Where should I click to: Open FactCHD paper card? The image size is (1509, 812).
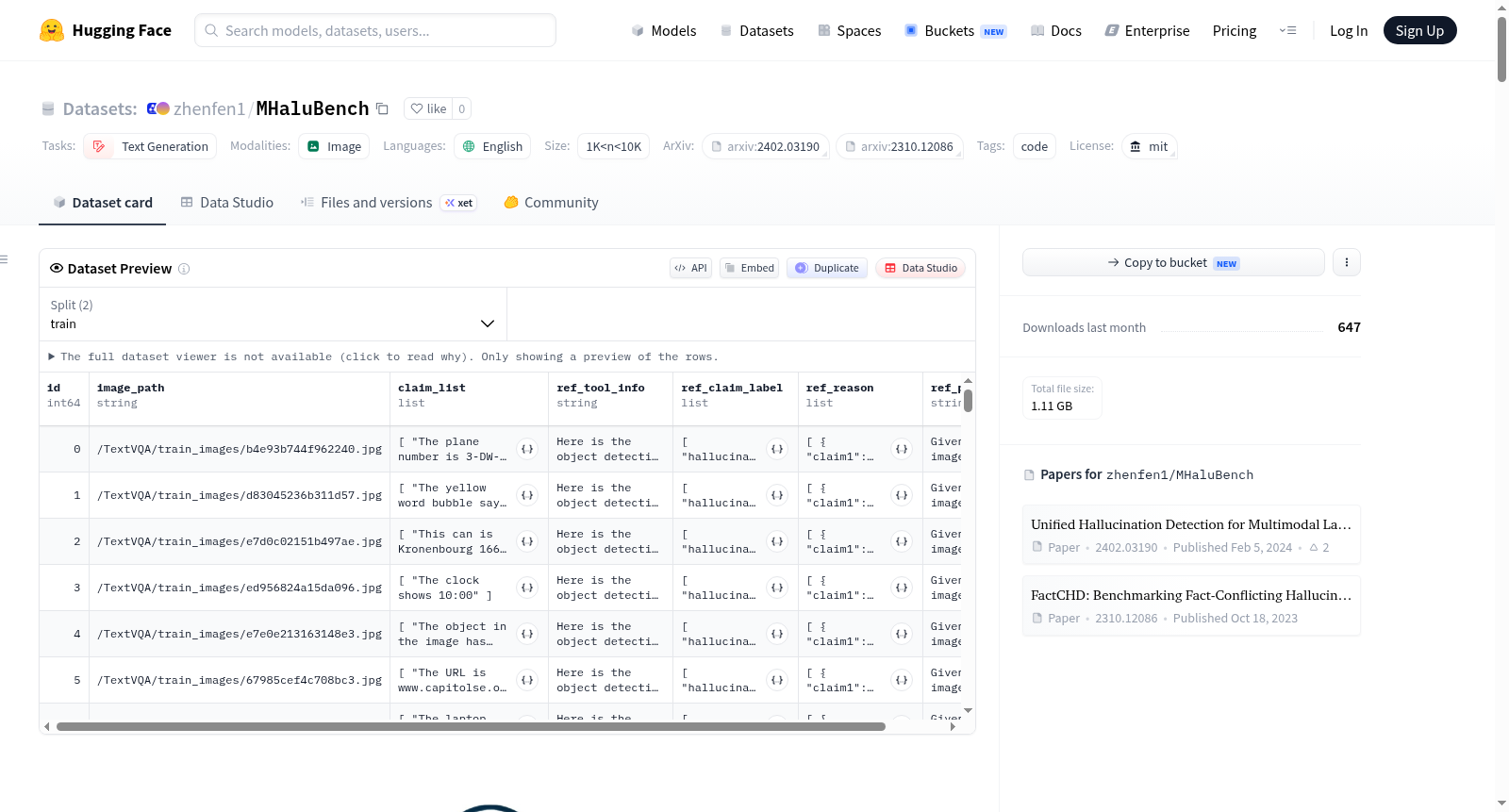(1191, 605)
